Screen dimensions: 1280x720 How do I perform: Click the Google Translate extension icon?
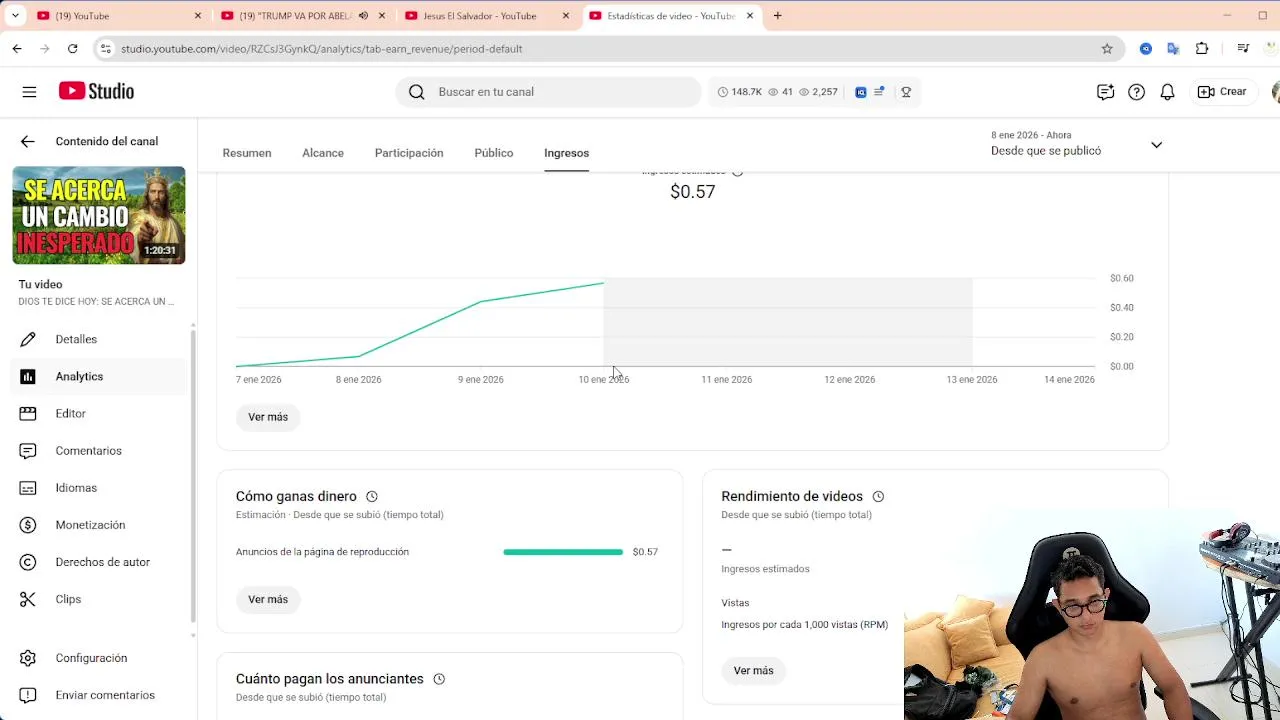1174,48
